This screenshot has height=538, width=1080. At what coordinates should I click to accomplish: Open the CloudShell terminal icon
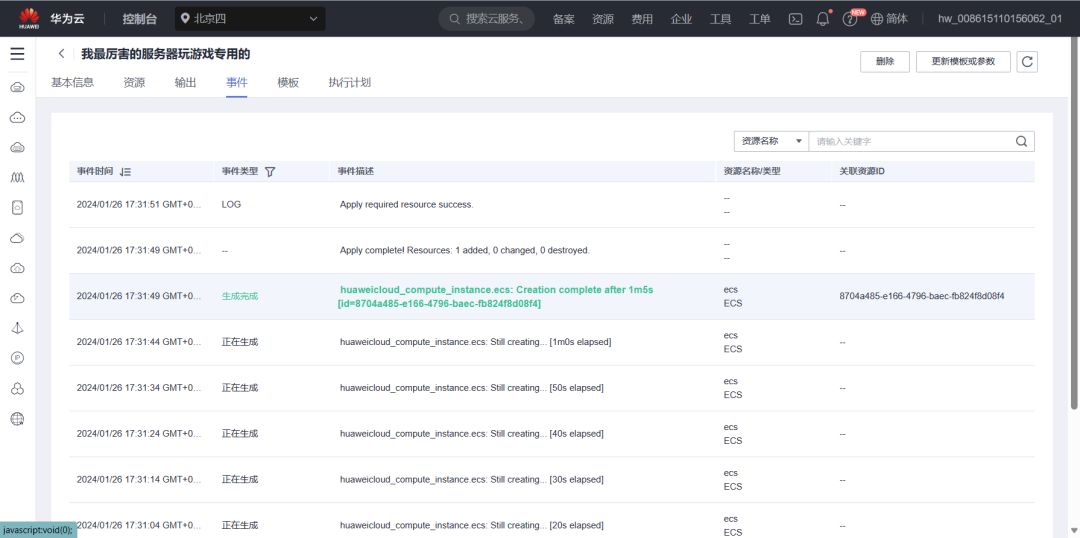(x=796, y=19)
